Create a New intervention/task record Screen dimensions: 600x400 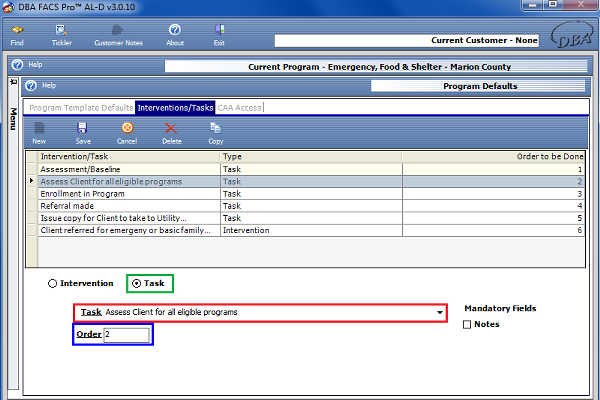(39, 133)
